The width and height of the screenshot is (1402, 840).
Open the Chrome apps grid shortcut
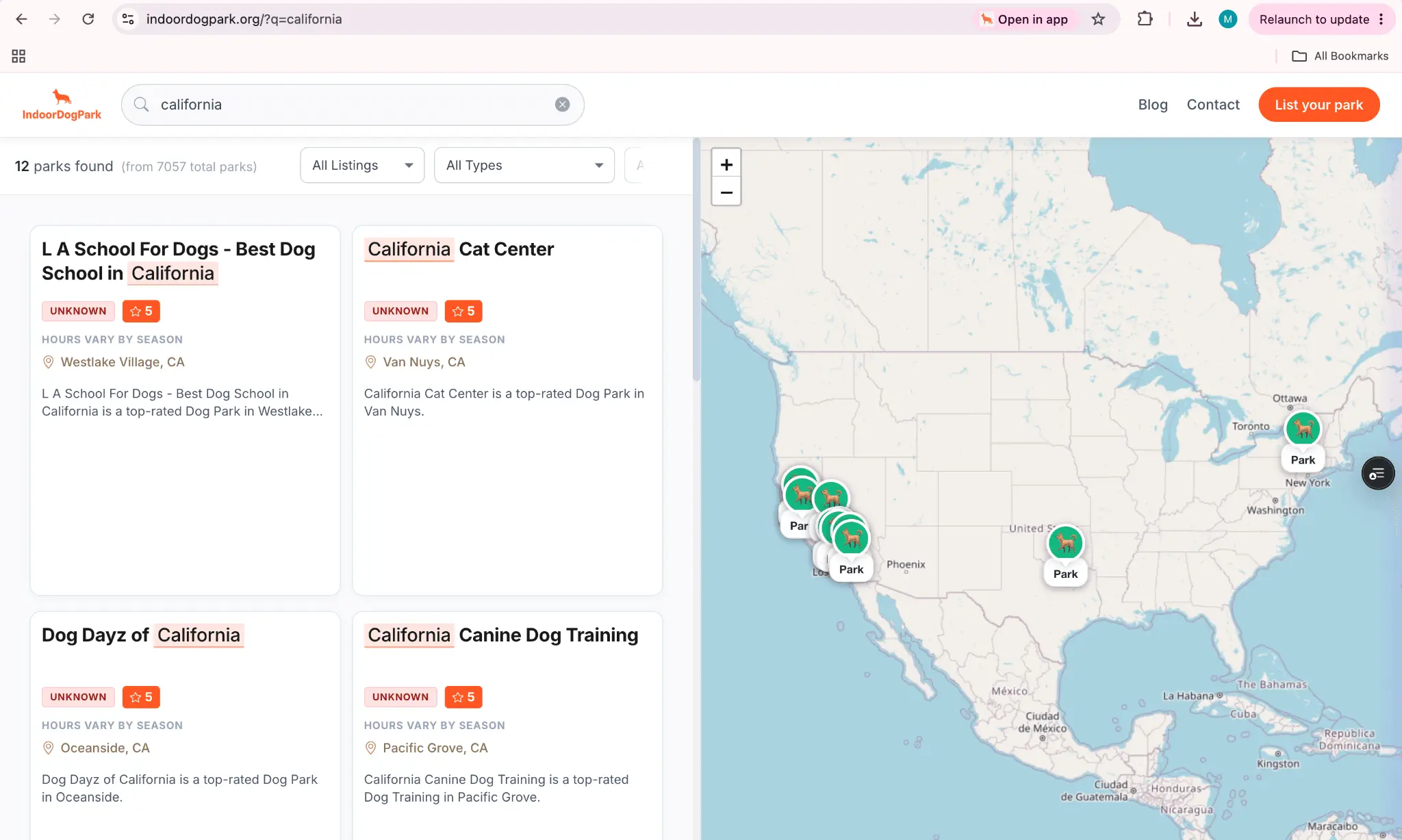click(x=18, y=56)
